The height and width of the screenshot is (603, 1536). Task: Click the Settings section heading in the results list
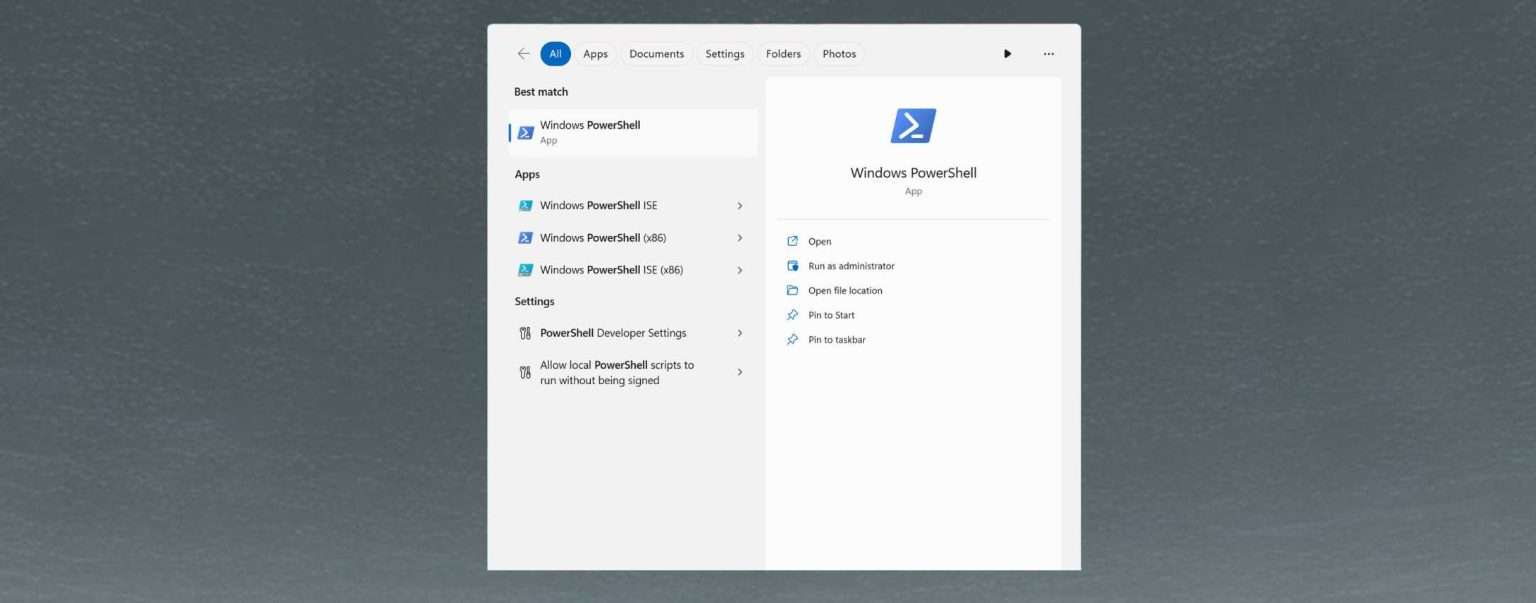click(534, 302)
